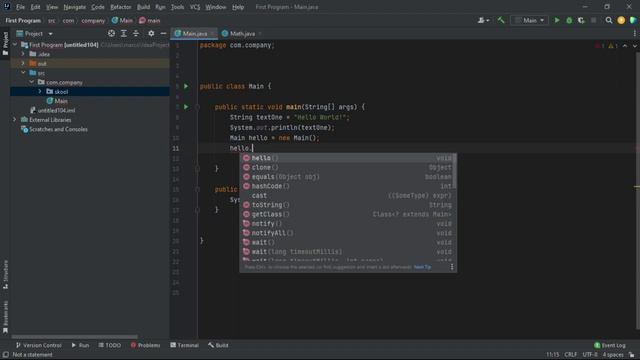Switch to the Main.java editor tab
Viewport: 640px width, 360px height.
[x=194, y=33]
